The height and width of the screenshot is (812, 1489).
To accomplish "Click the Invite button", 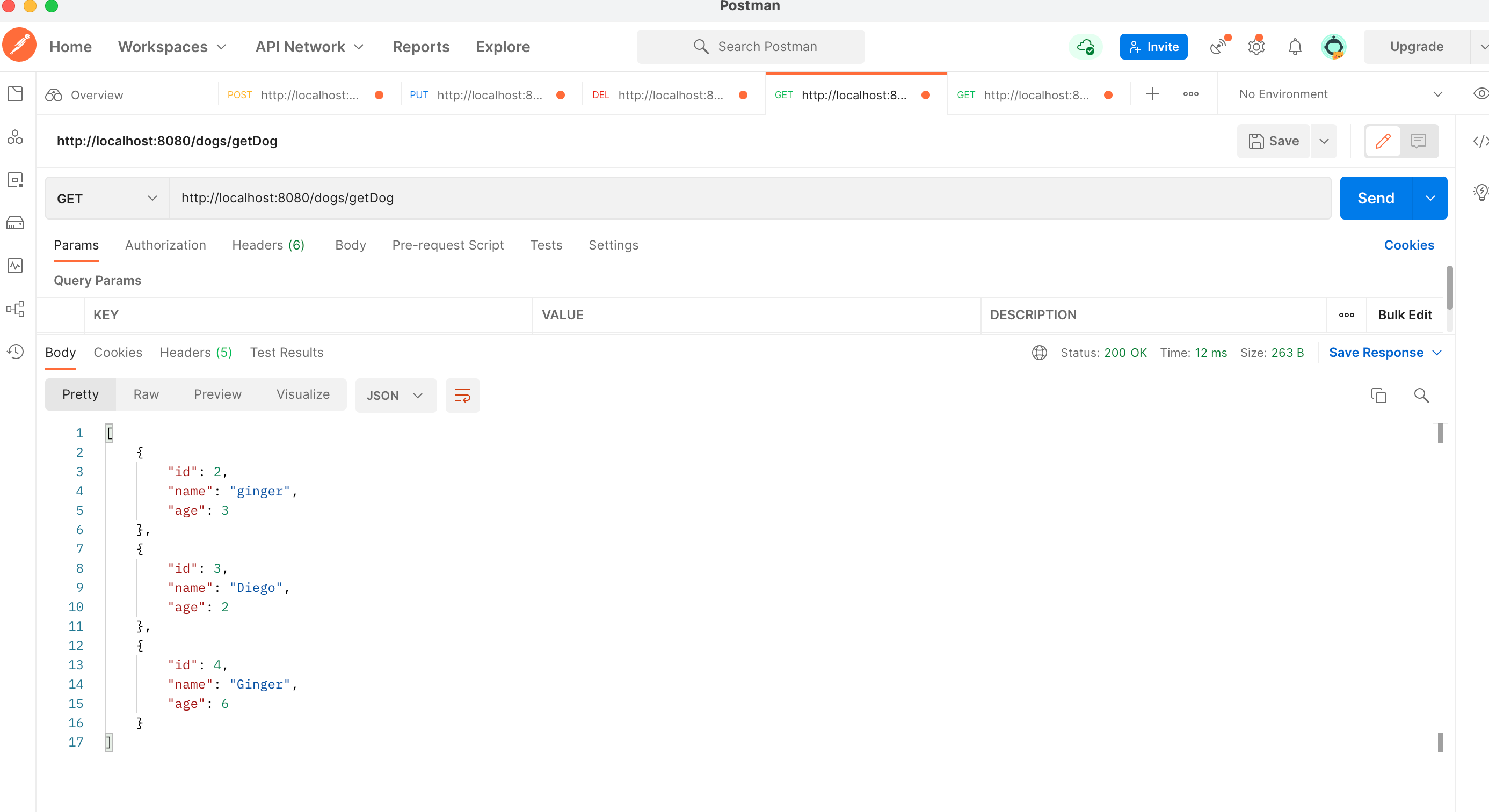I will pos(1153,46).
